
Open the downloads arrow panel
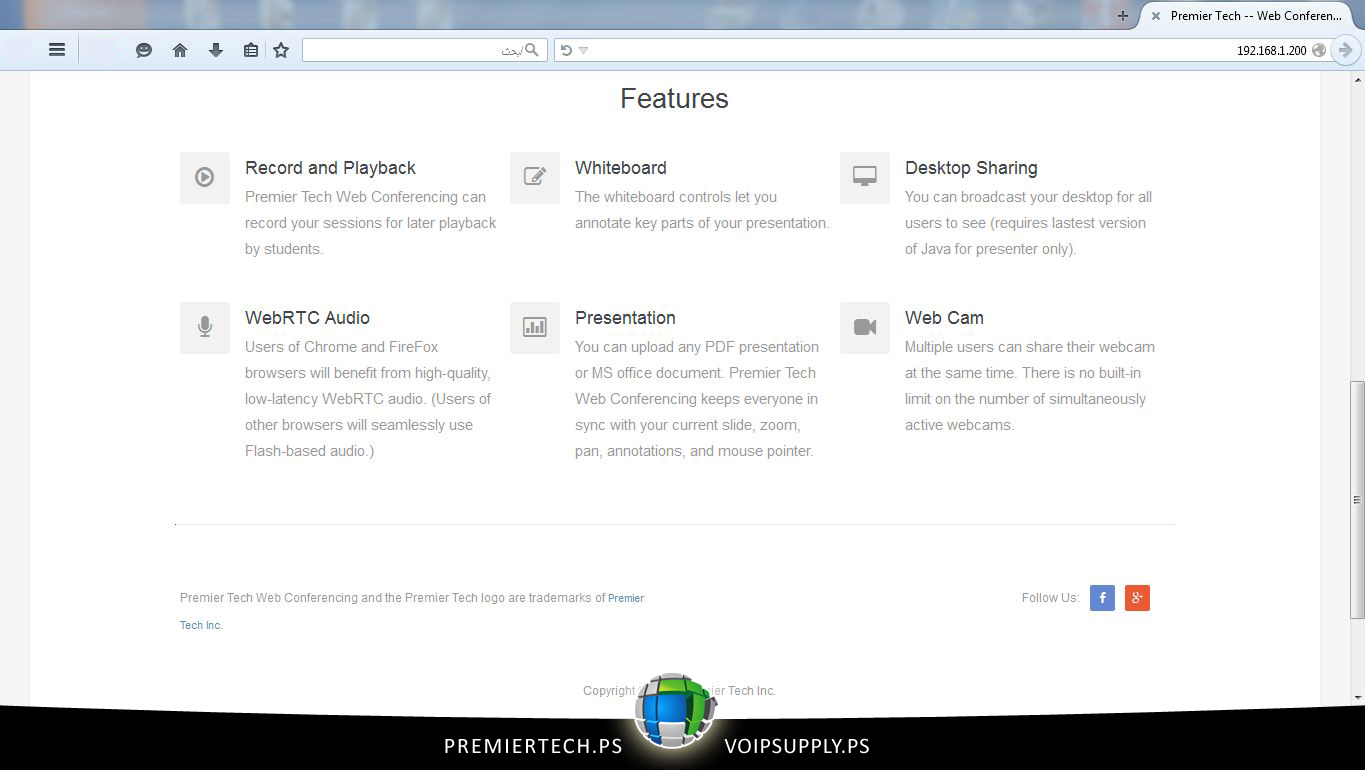tap(216, 50)
